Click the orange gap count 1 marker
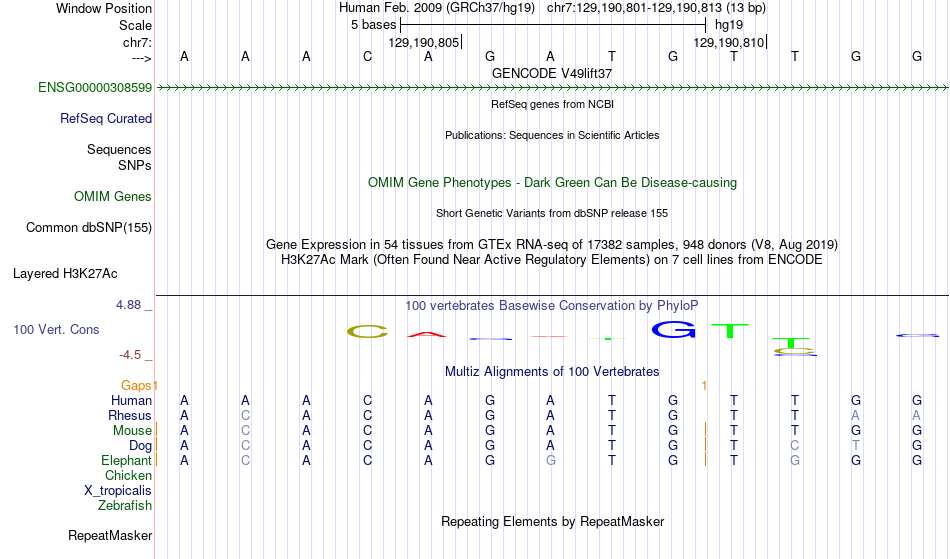This screenshot has width=950, height=559. (704, 386)
